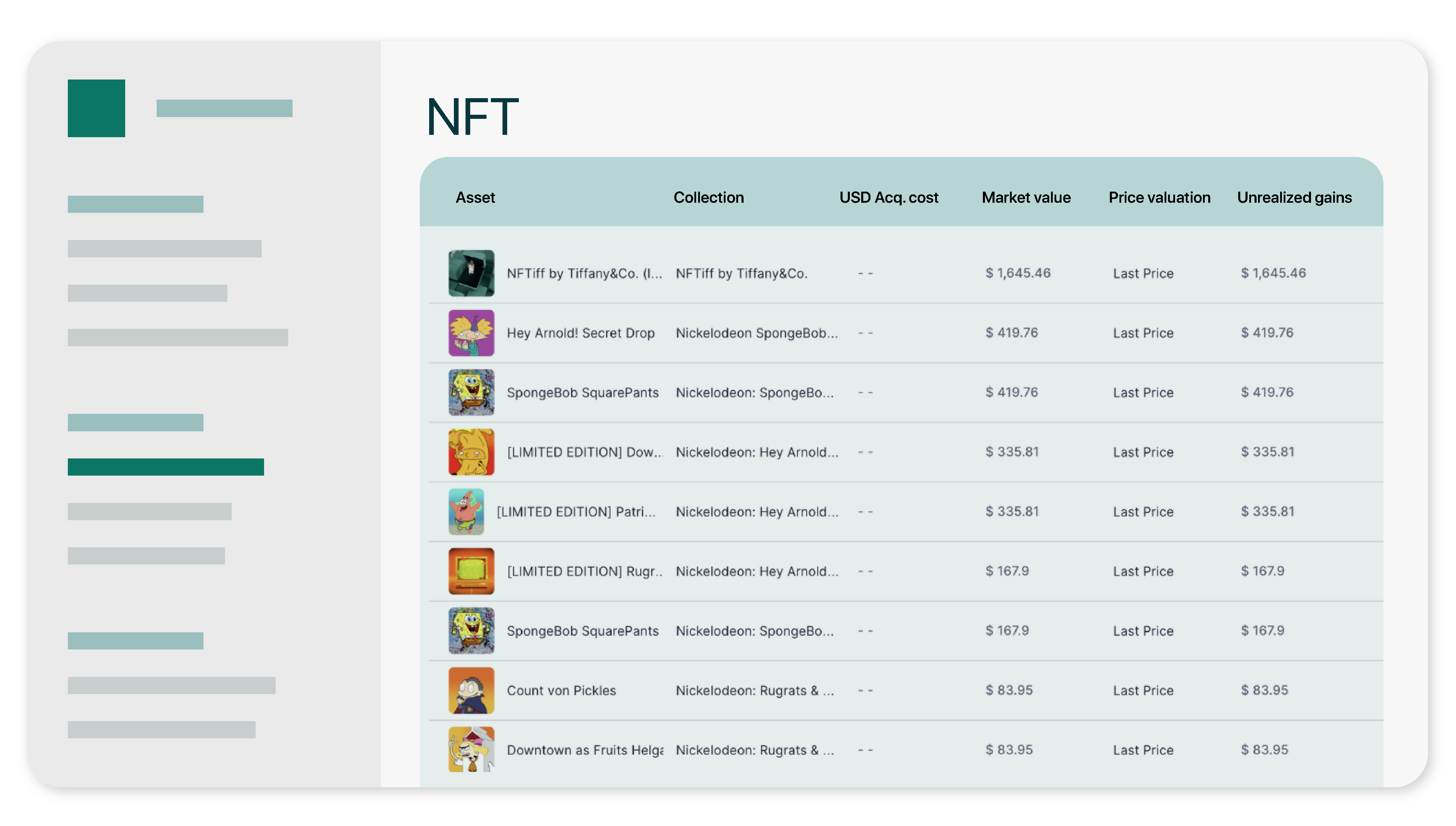Select the SpongeBob SquarePants asset image
This screenshot has height=826, width=1456.
click(x=470, y=392)
